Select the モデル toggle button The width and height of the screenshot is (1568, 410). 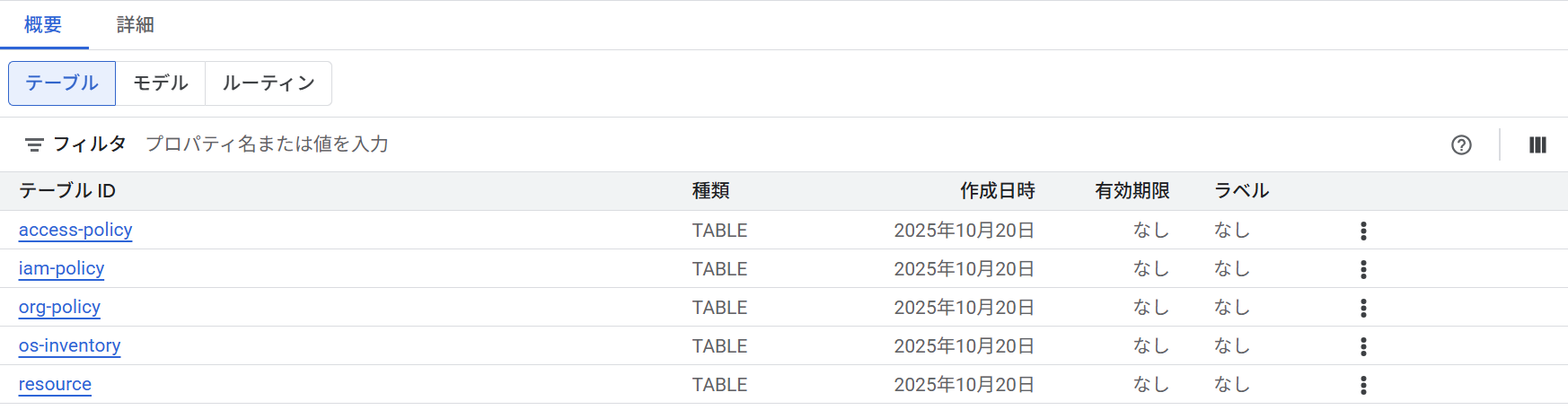point(161,83)
